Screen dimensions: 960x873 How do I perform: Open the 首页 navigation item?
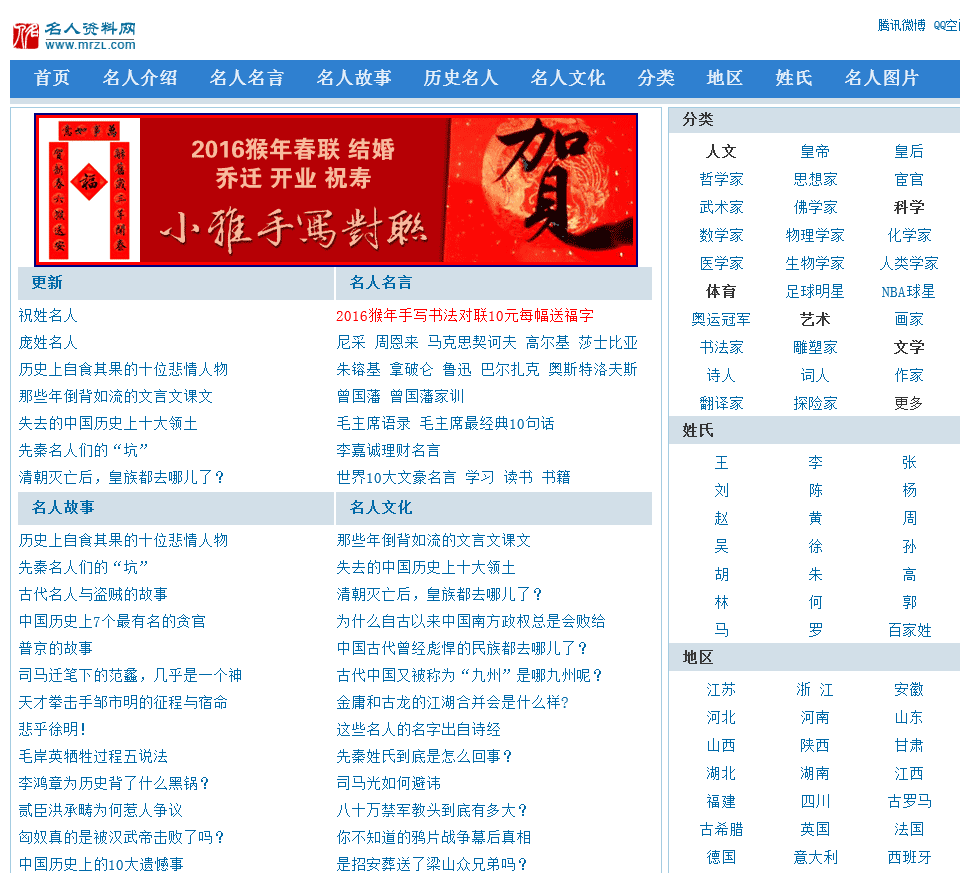(x=52, y=78)
